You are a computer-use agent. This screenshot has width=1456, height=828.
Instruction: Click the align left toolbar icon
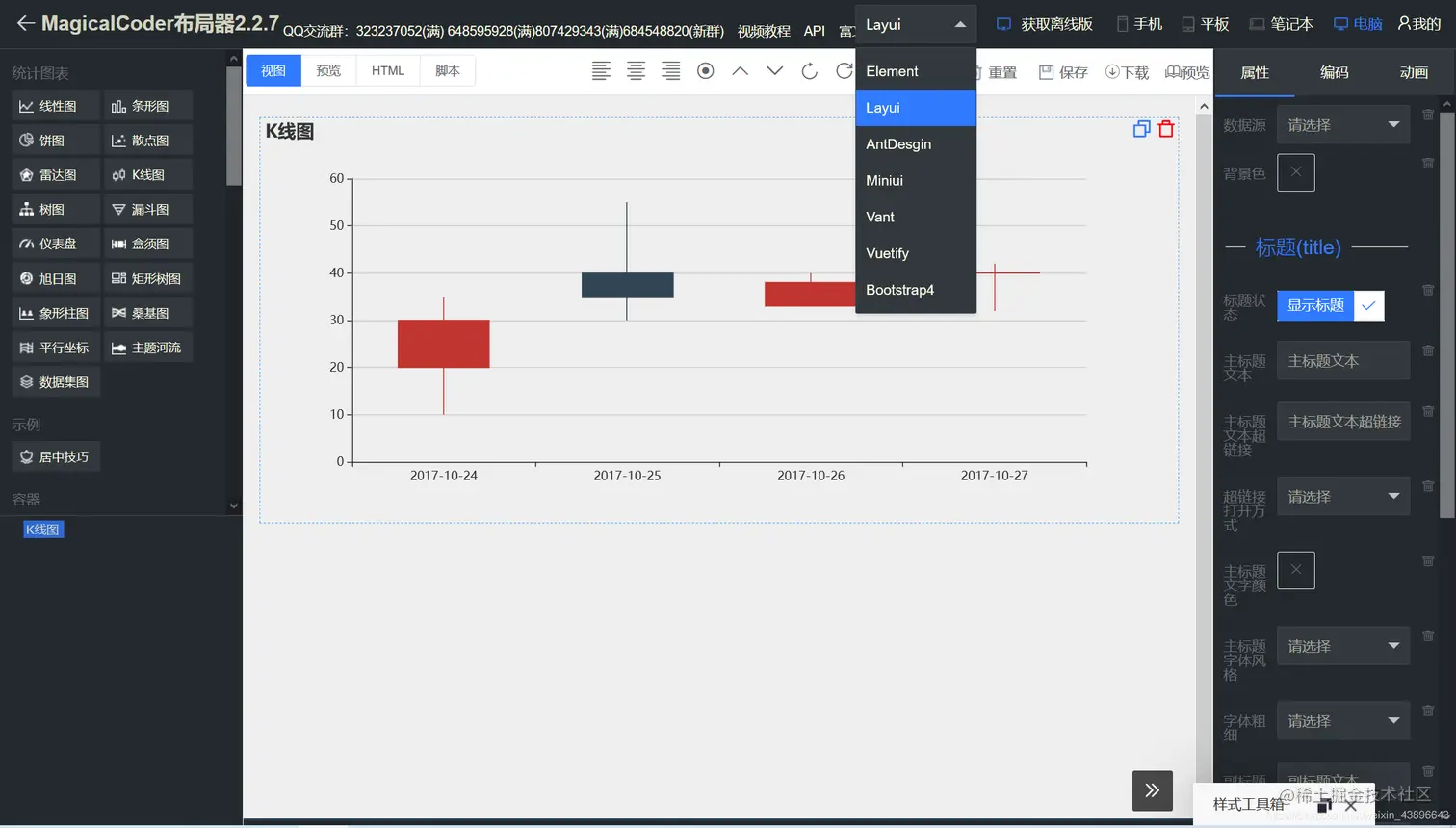coord(601,70)
